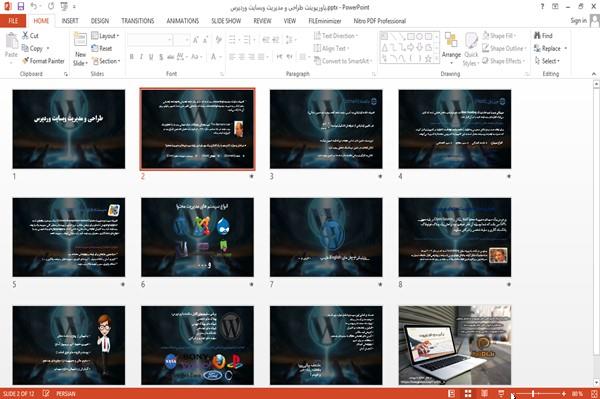Click the Find binoculars icon
This screenshot has width=600, height=399.
pyautogui.click(x=537, y=35)
